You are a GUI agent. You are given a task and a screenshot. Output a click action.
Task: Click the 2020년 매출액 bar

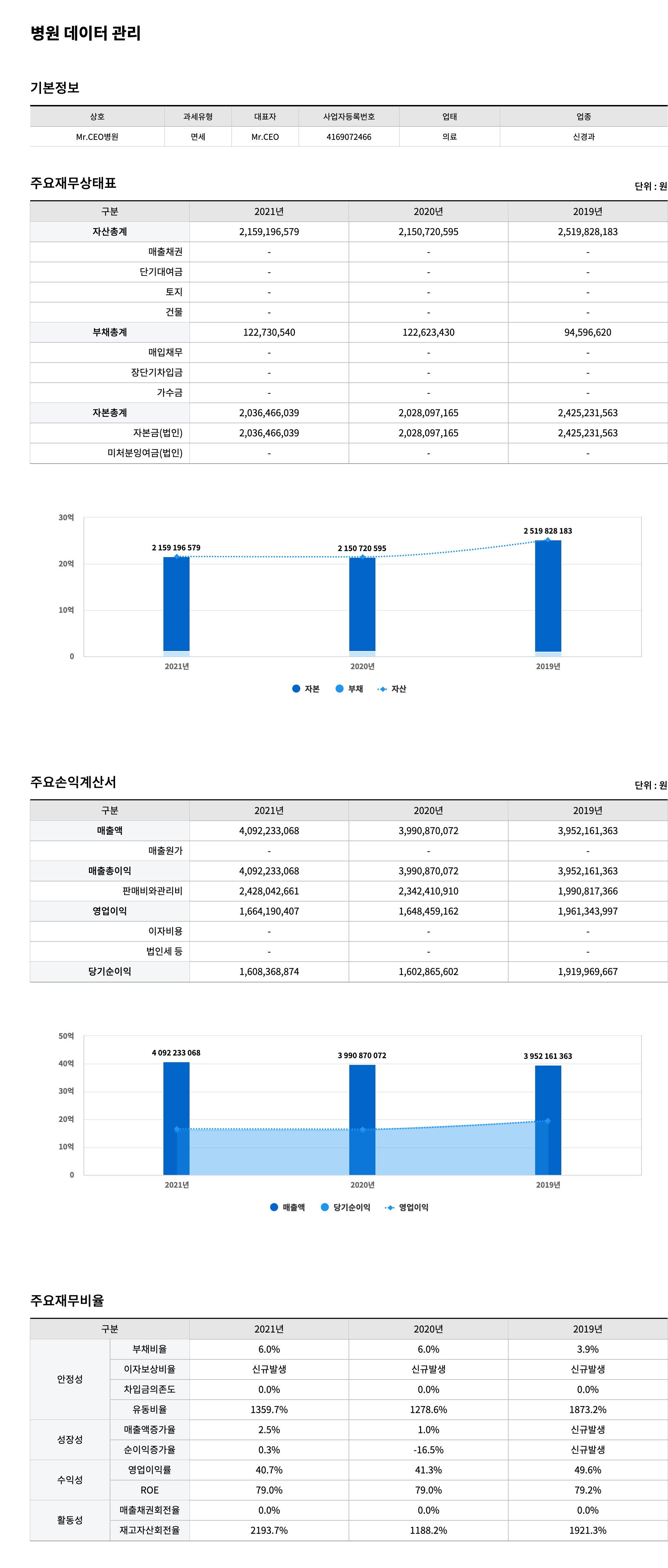point(362,1096)
